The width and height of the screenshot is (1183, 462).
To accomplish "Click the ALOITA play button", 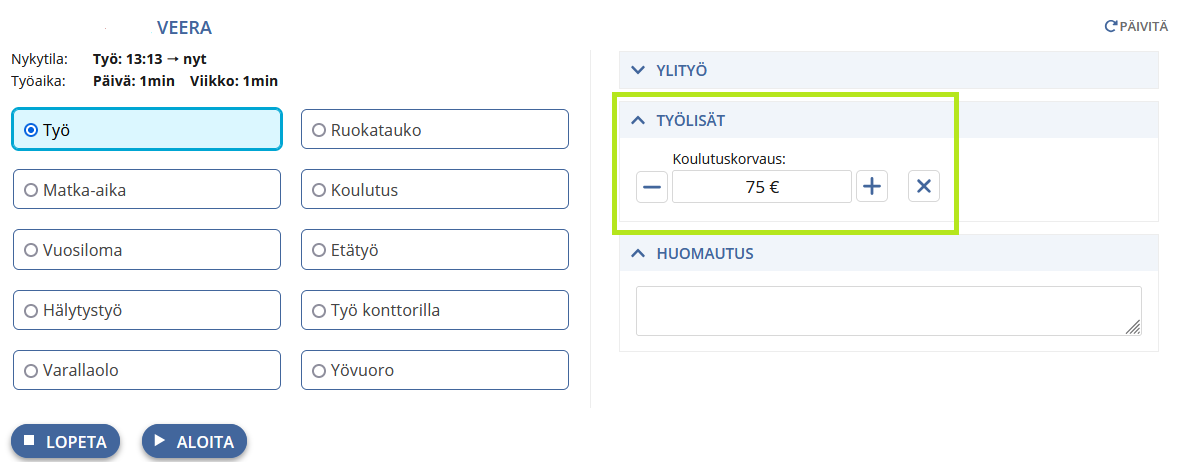I will (x=195, y=442).
